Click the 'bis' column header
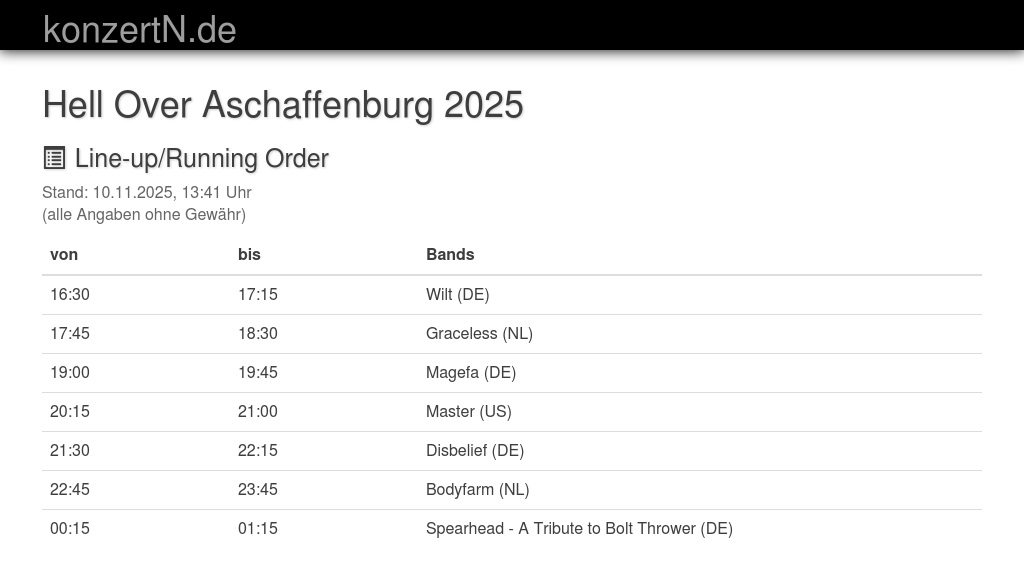Viewport: 1024px width, 568px height. click(249, 254)
